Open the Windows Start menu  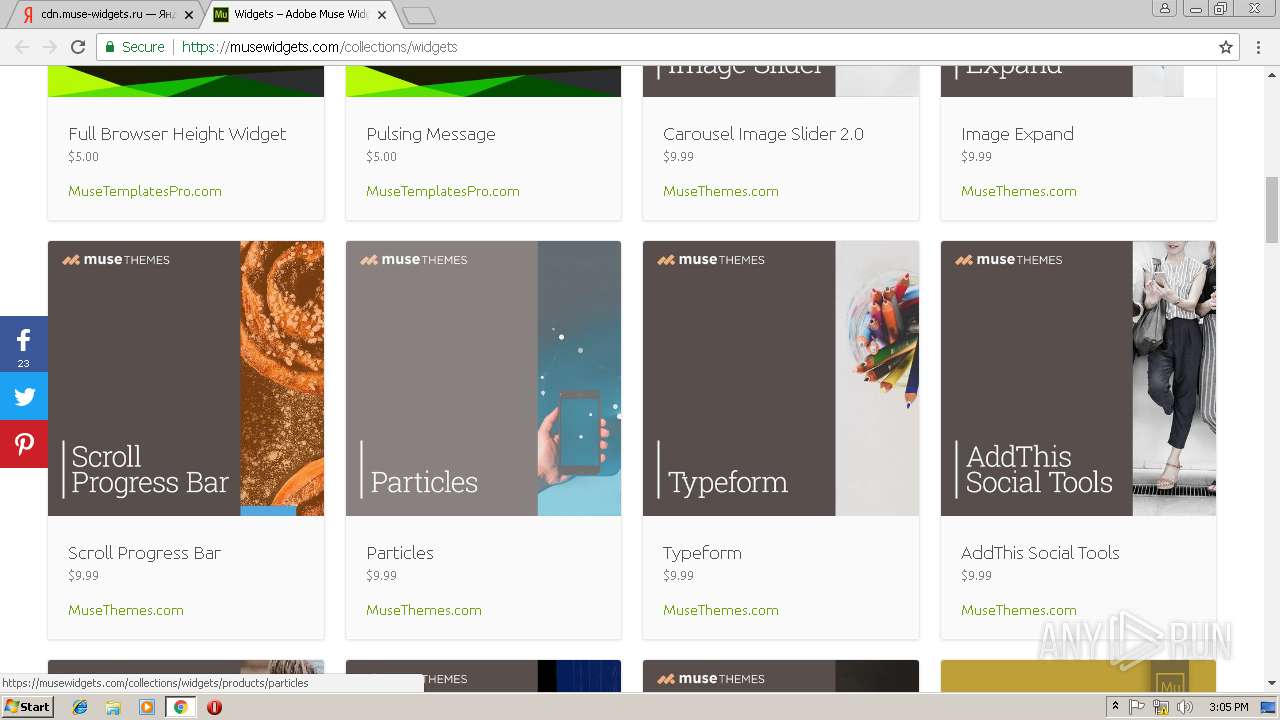27,707
